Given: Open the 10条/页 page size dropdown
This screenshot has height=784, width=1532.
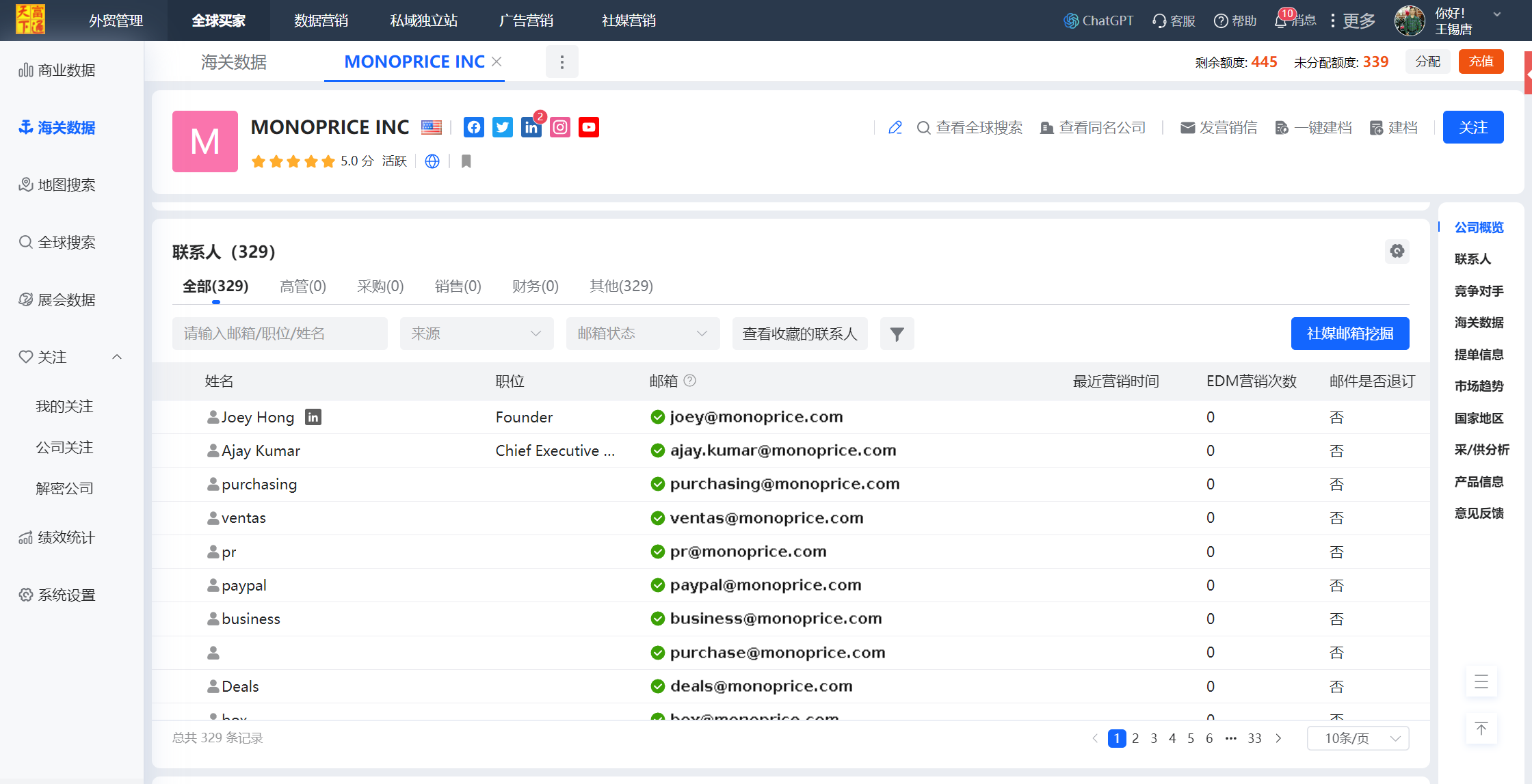Looking at the screenshot, I should 1358,738.
